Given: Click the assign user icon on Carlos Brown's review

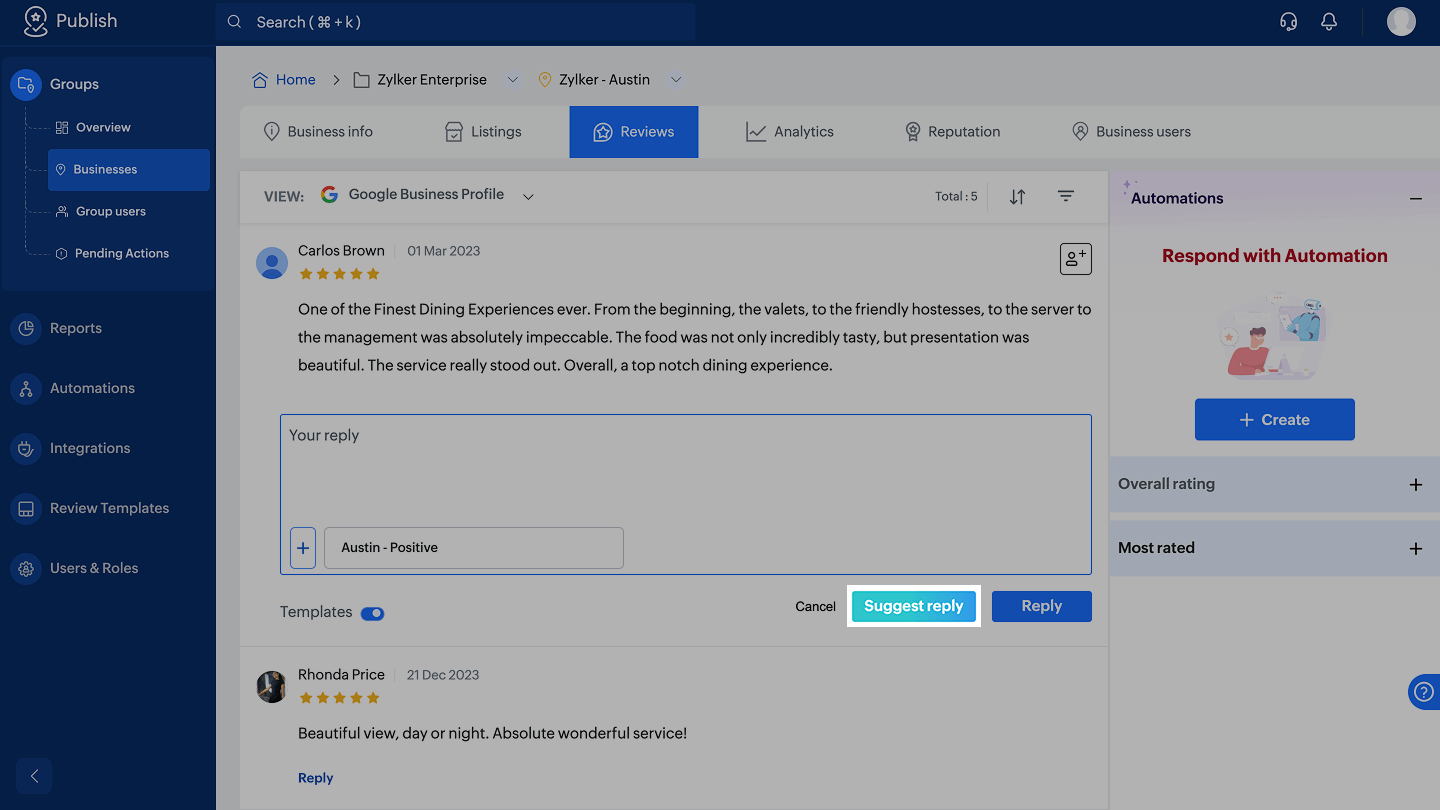Looking at the screenshot, I should coord(1075,259).
